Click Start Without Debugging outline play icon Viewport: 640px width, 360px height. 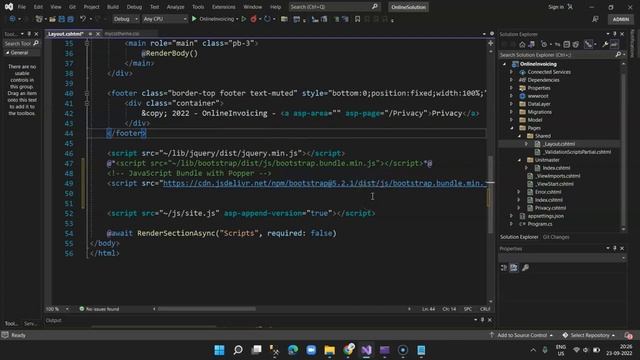[244, 19]
